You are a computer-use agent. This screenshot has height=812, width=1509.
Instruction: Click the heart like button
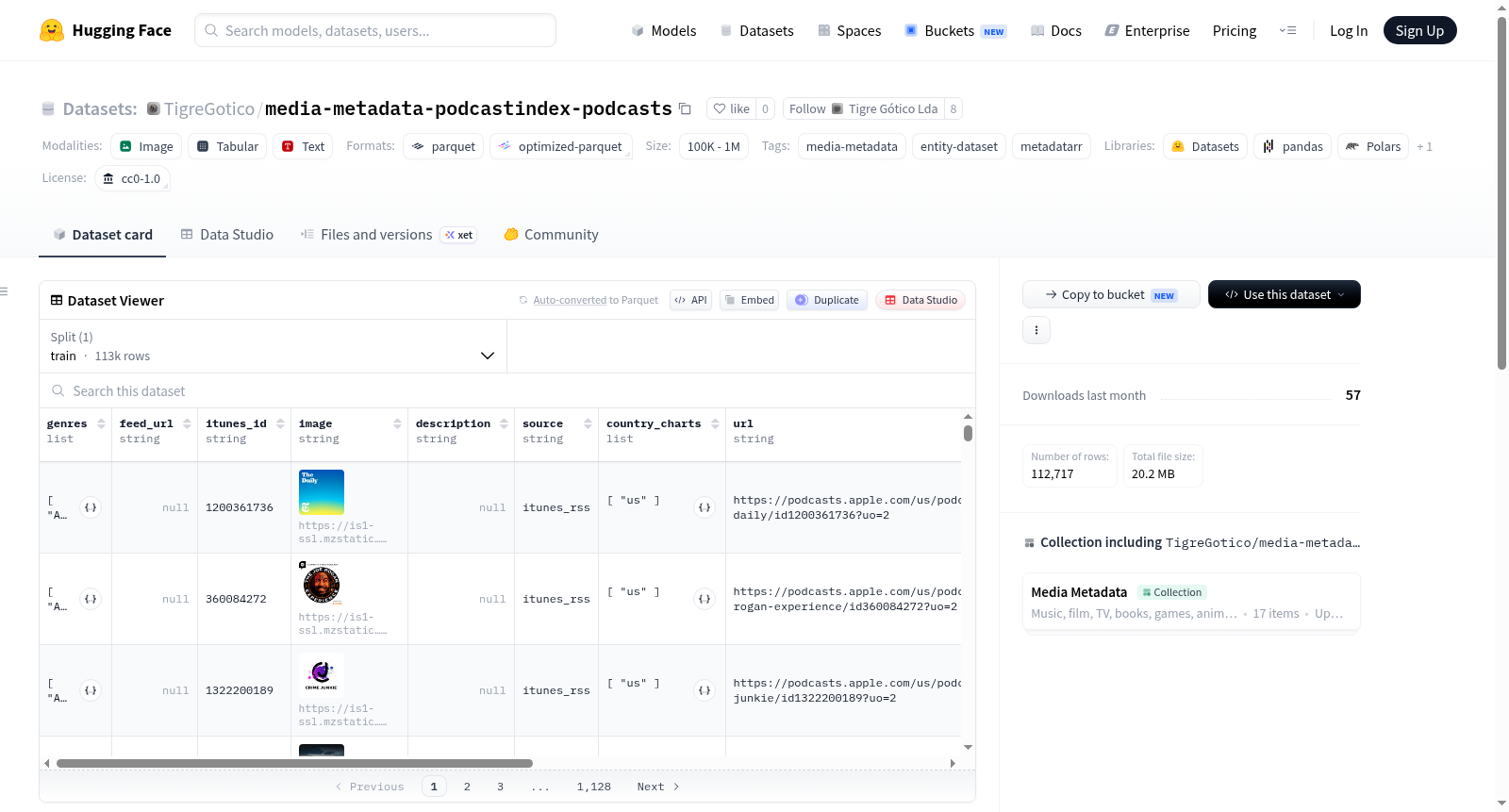(731, 108)
